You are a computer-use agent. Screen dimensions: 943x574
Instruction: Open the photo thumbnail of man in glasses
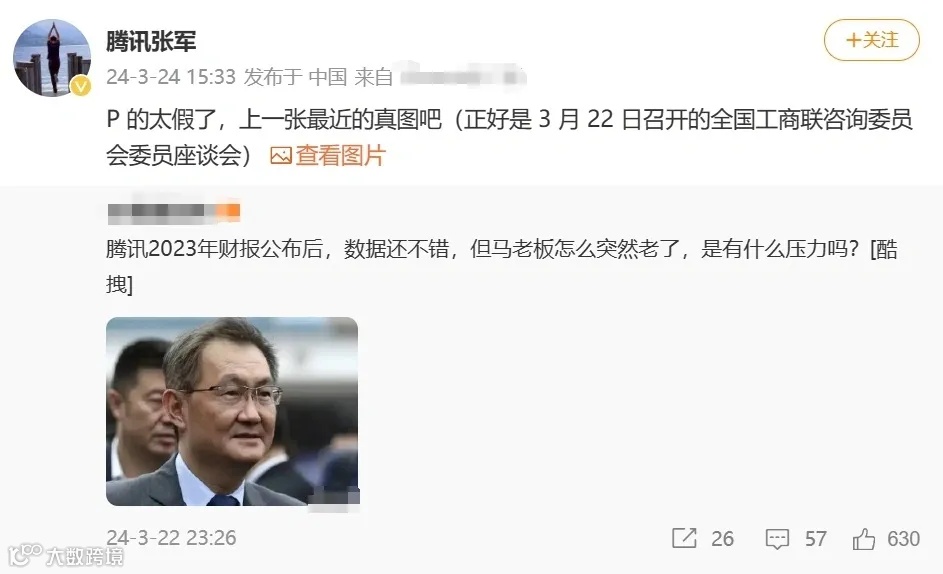[232, 412]
